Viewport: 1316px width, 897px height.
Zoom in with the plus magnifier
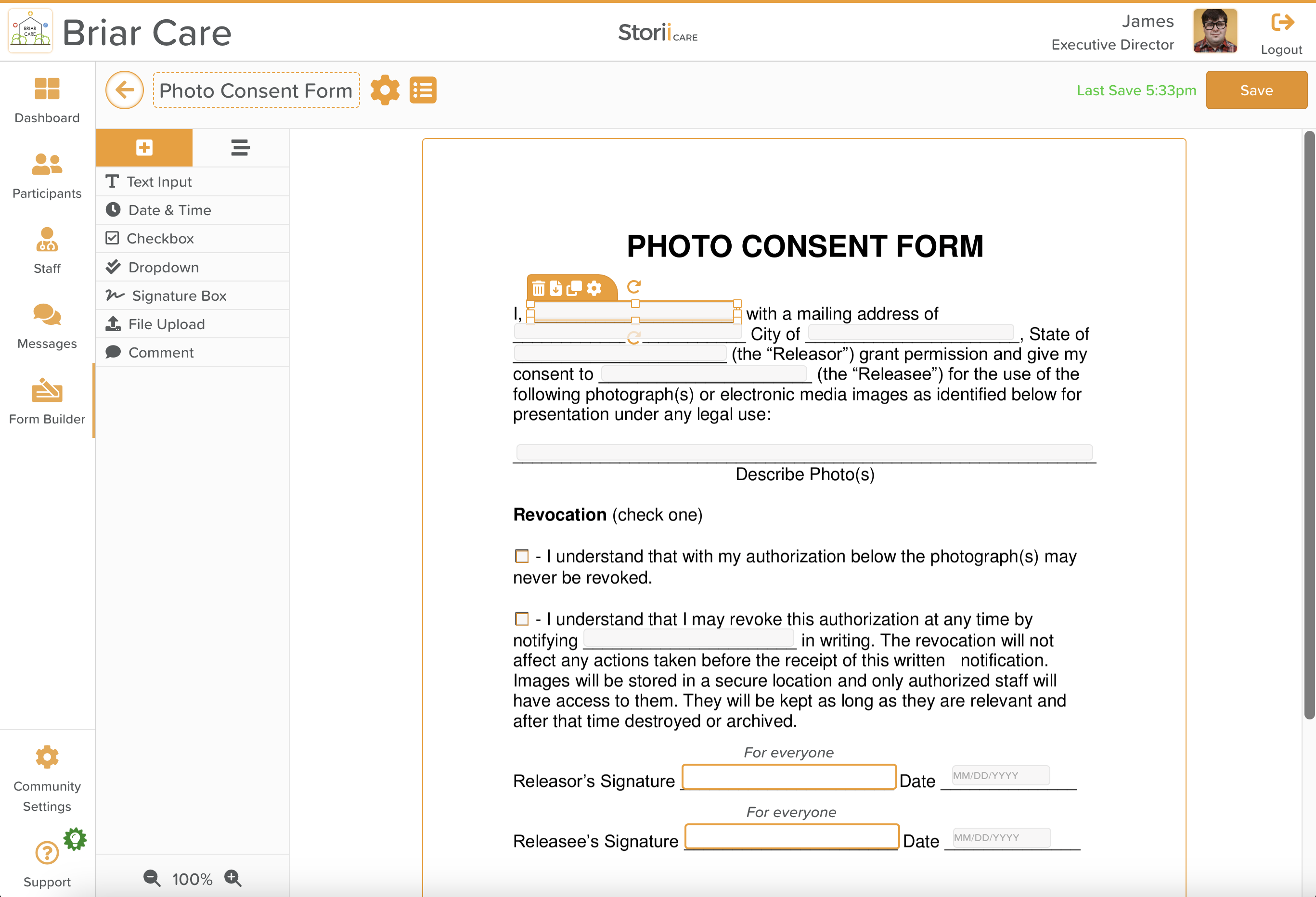click(x=233, y=878)
